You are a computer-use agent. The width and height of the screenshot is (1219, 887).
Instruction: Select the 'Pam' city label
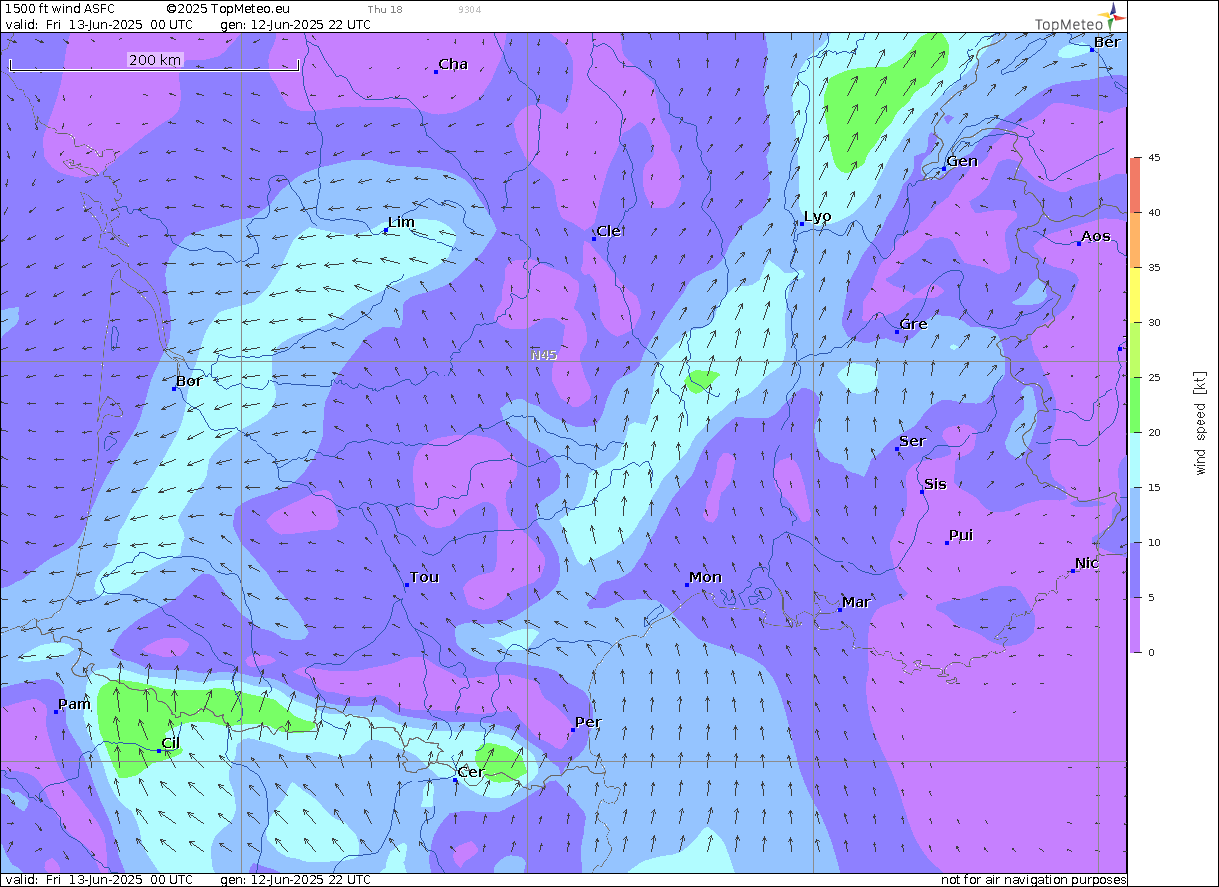coord(74,704)
